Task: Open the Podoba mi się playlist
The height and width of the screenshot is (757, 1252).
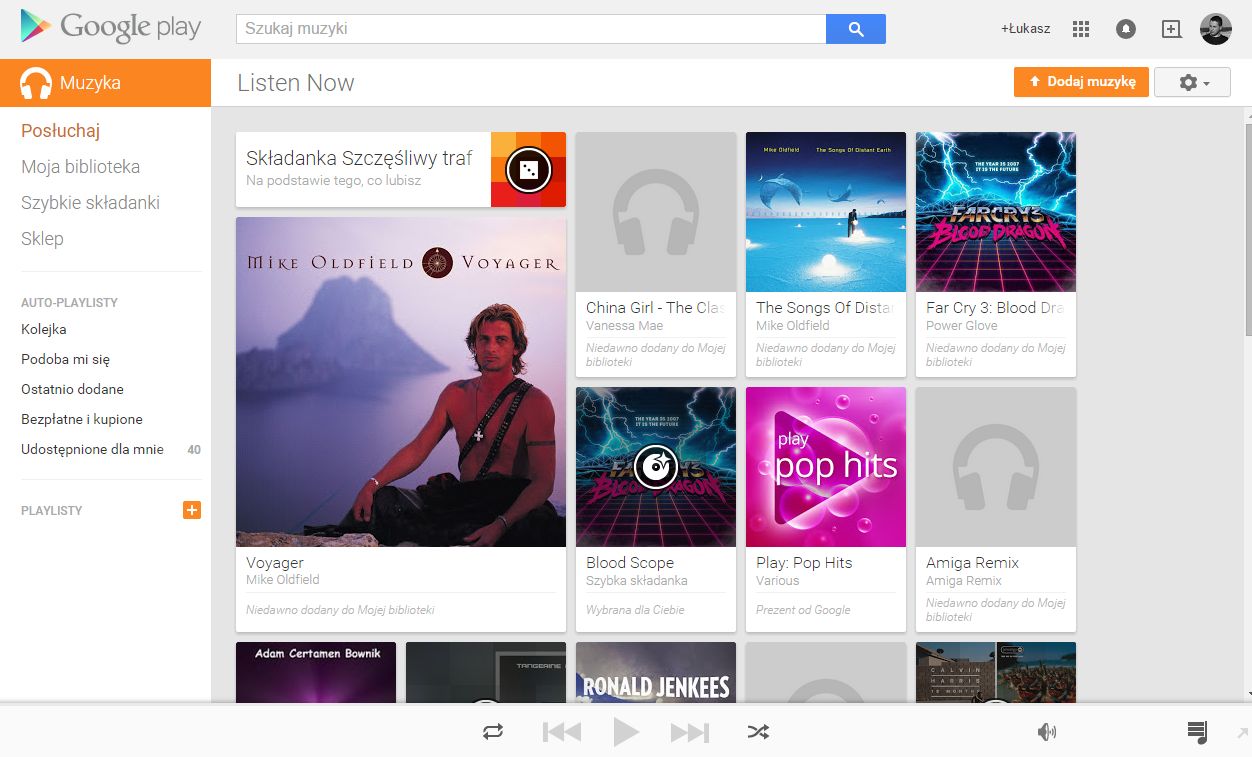Action: click(x=66, y=359)
